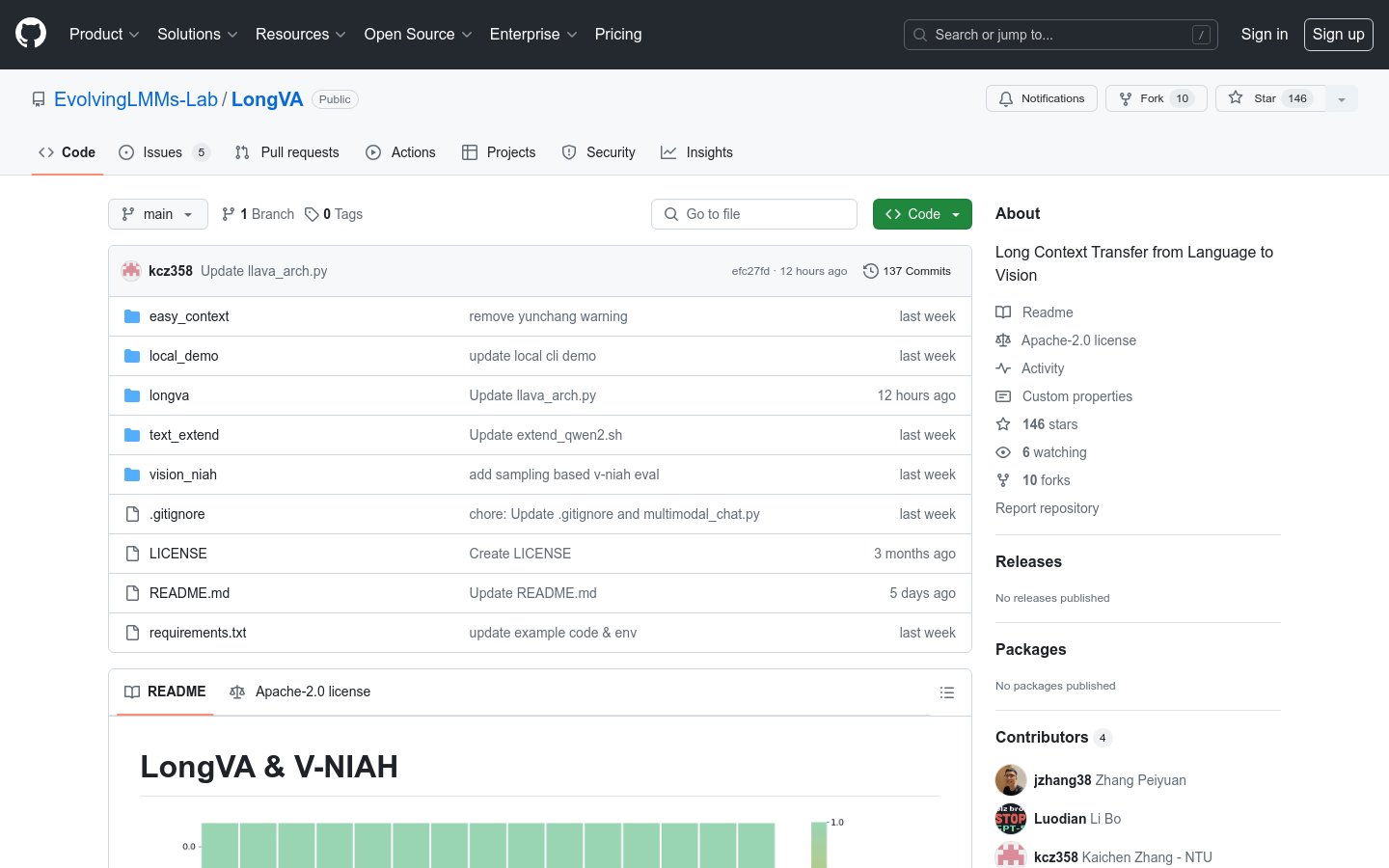Switch to the Code tab
Screen dimensions: 1389x868
click(x=68, y=152)
